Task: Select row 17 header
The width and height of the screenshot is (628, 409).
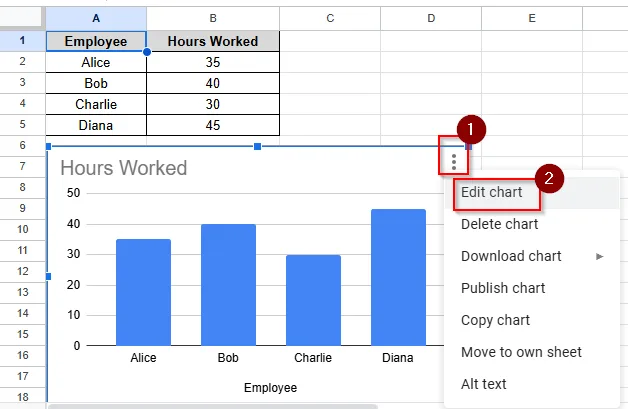Action: [x=22, y=376]
